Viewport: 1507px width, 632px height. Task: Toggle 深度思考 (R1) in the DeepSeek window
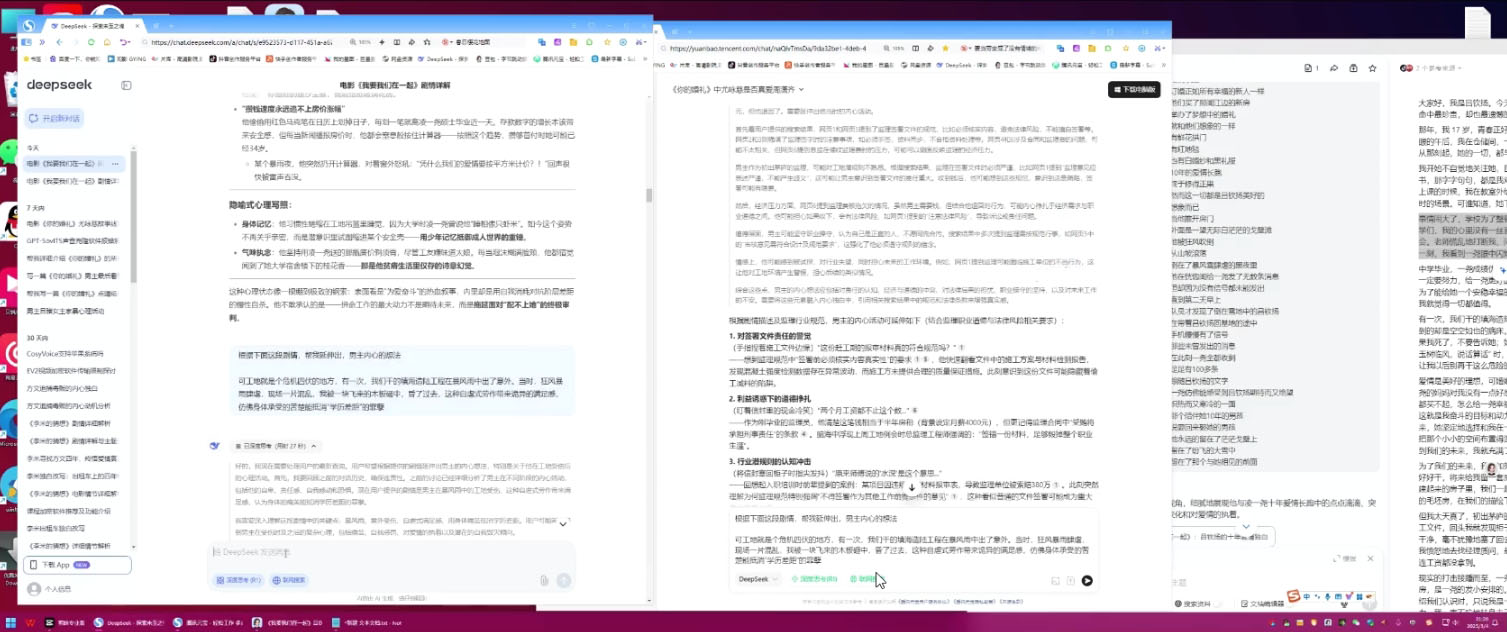click(x=237, y=580)
